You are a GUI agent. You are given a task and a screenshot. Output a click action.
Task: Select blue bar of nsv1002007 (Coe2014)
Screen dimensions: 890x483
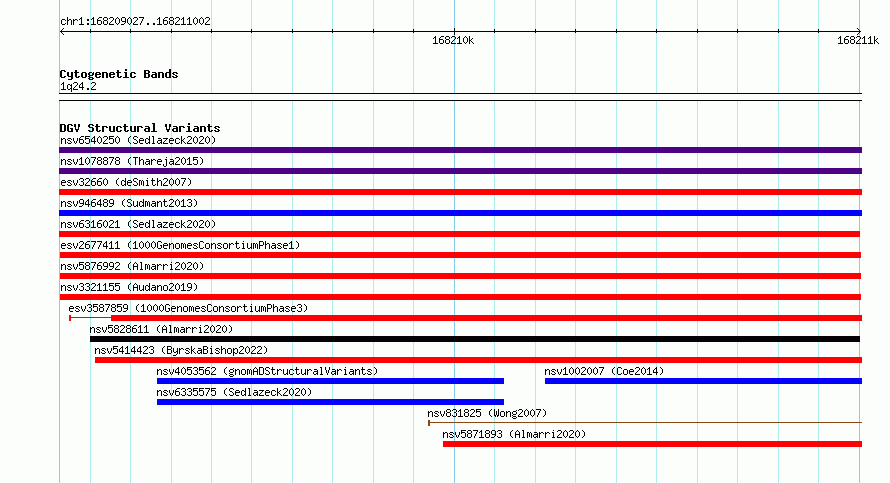[703, 381]
